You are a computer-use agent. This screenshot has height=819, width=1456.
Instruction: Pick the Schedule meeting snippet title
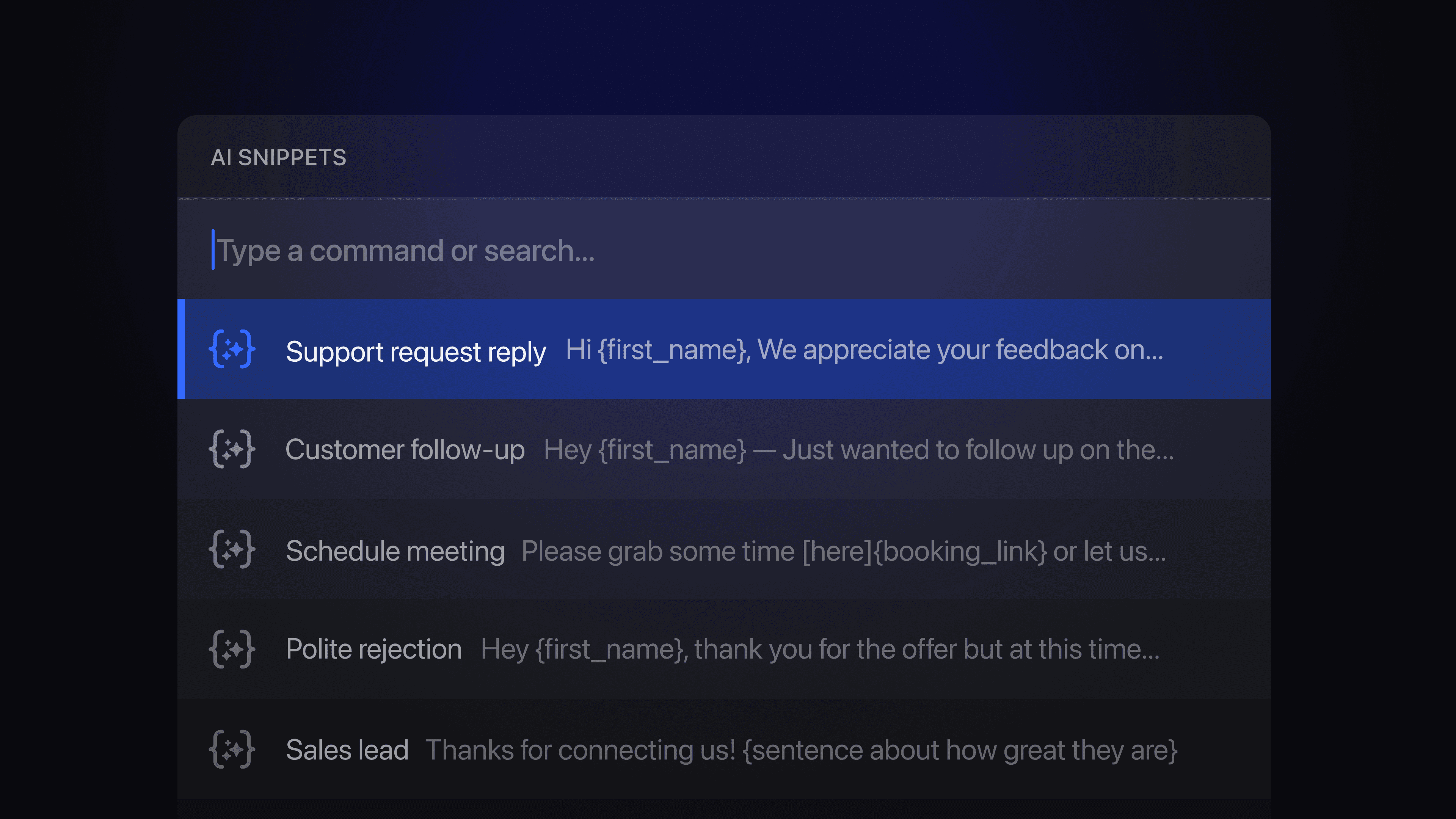click(395, 551)
